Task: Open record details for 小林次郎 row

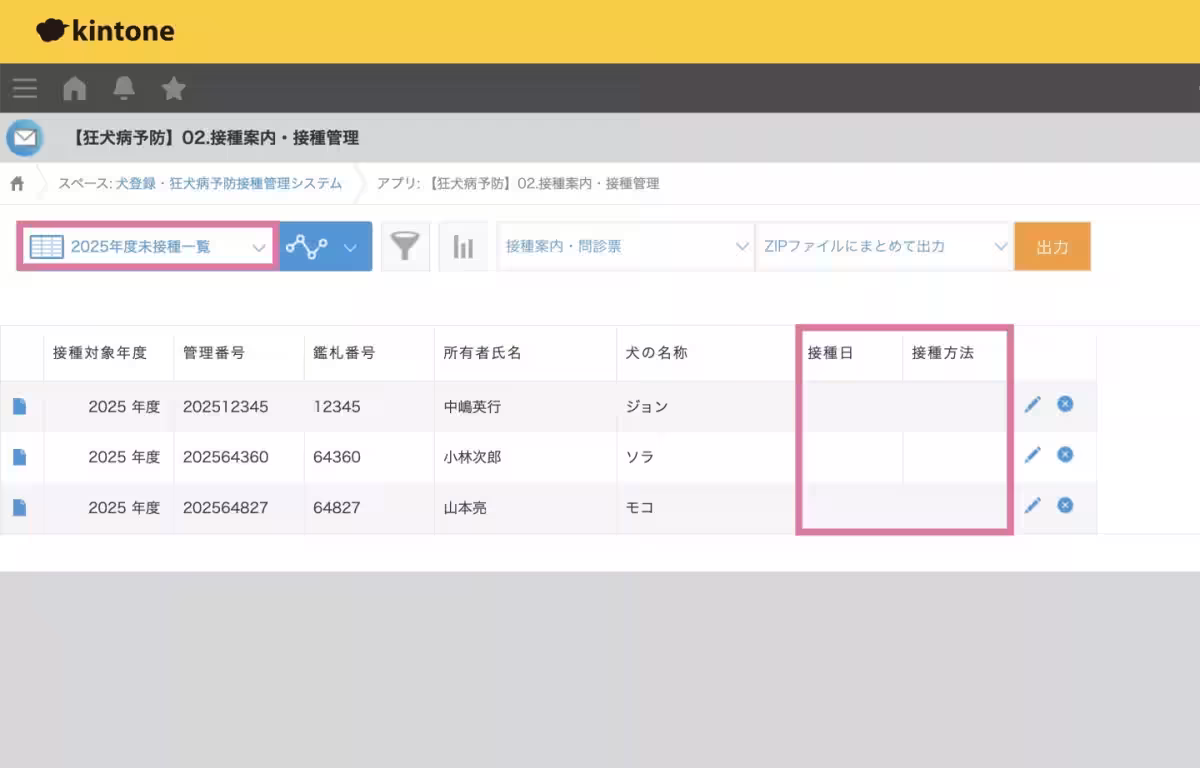Action: click(20, 457)
